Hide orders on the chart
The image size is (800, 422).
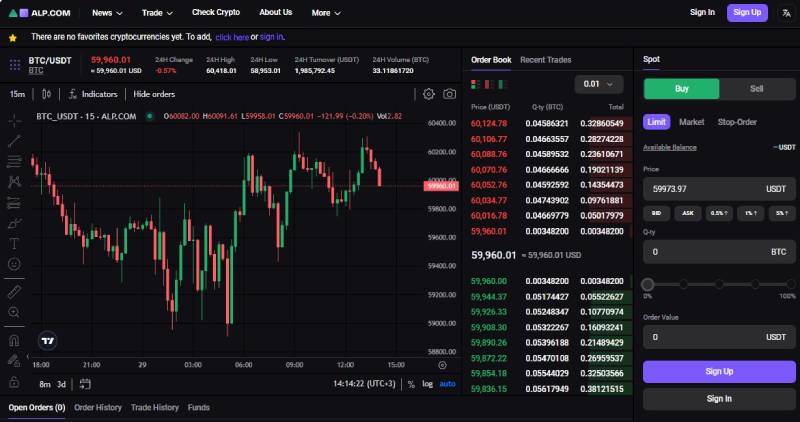pyautogui.click(x=154, y=94)
